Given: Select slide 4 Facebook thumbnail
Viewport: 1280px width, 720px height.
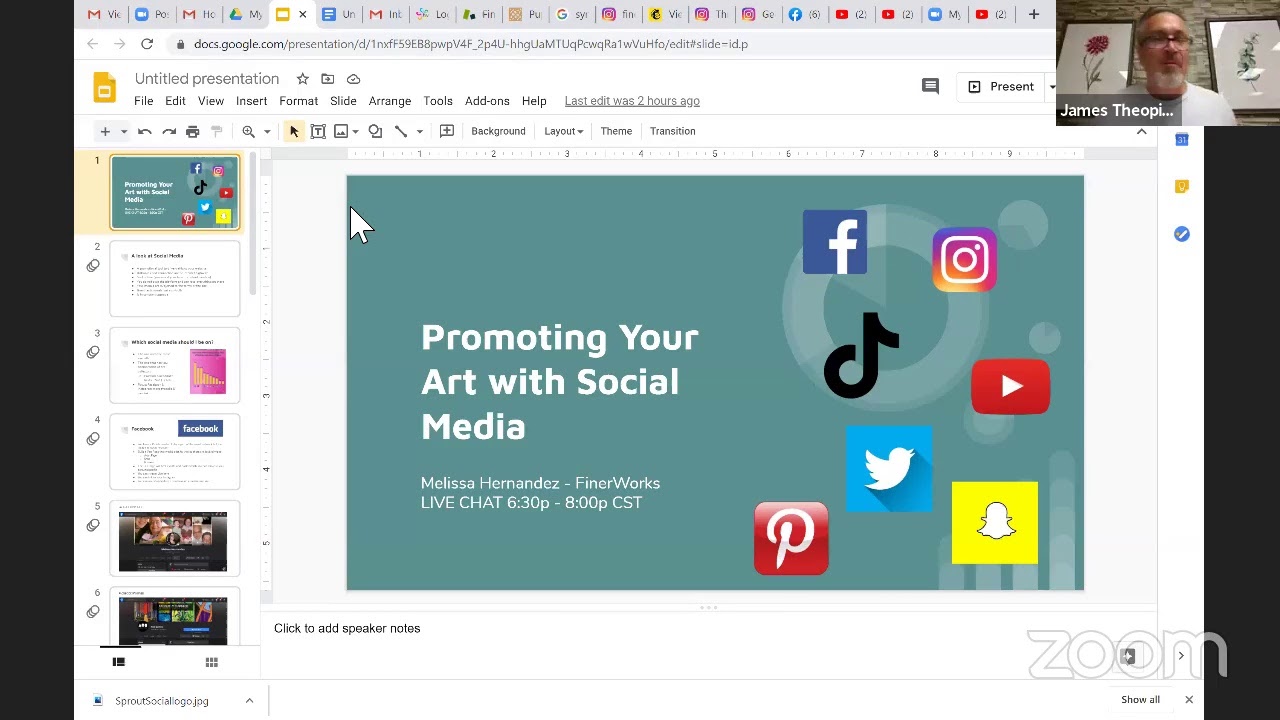Looking at the screenshot, I should pos(175,452).
